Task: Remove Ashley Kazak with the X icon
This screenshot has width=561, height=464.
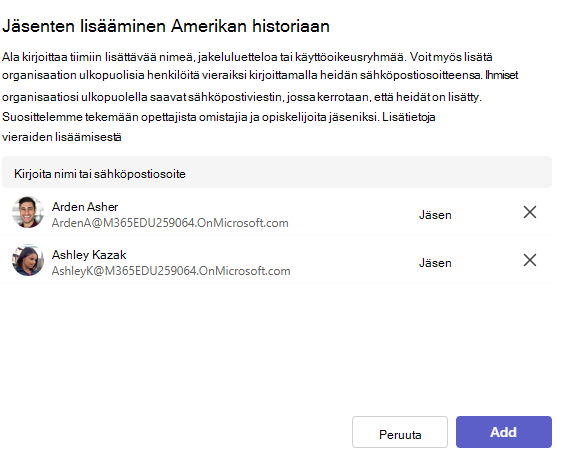Action: click(530, 260)
